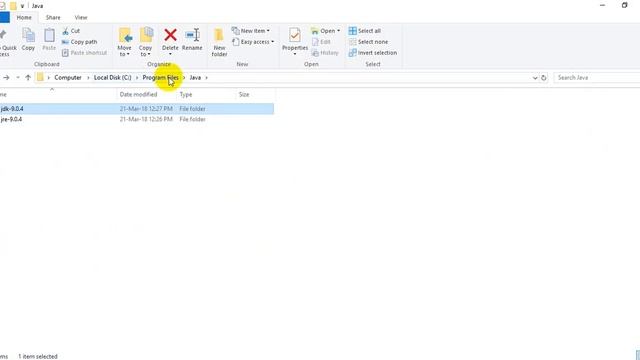Select the jre-9.0.4 folder

pyautogui.click(x=11, y=120)
